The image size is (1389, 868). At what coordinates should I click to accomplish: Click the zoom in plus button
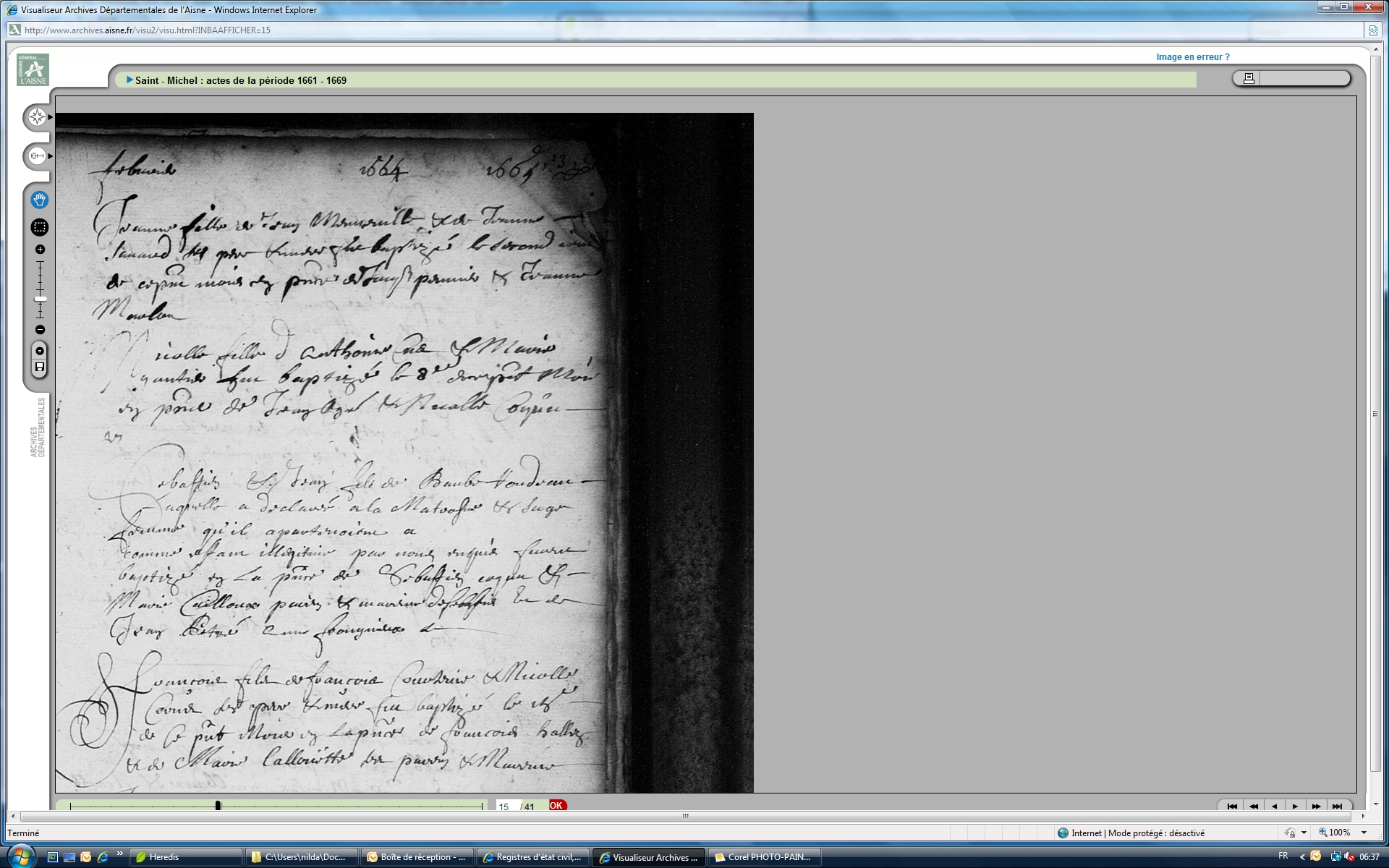[40, 250]
